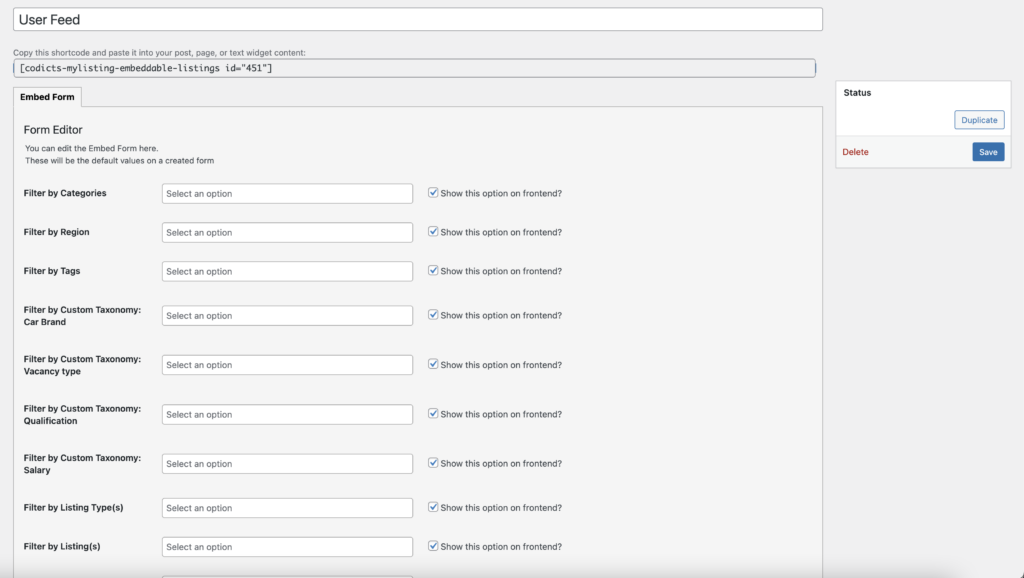Toggle frontend checkbox for Filter by Tags
Screen dimensions: 1024x578
(433, 270)
